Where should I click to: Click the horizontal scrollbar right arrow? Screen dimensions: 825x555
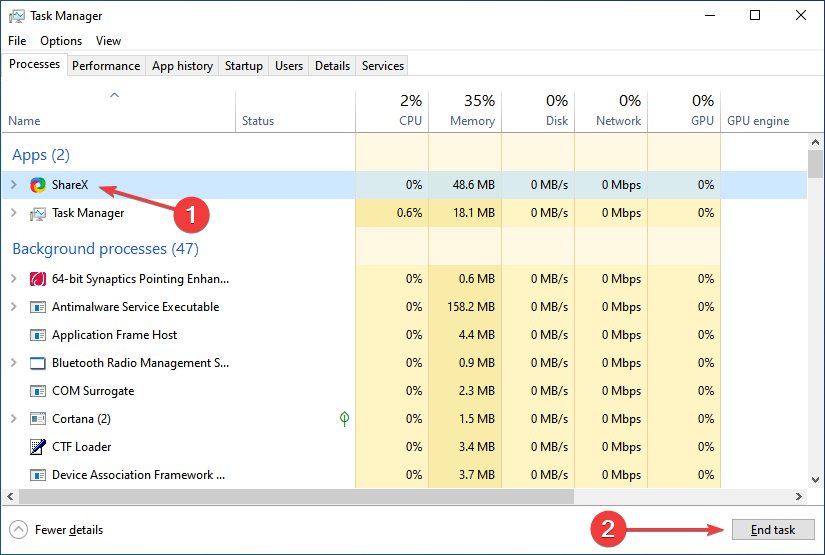click(799, 496)
